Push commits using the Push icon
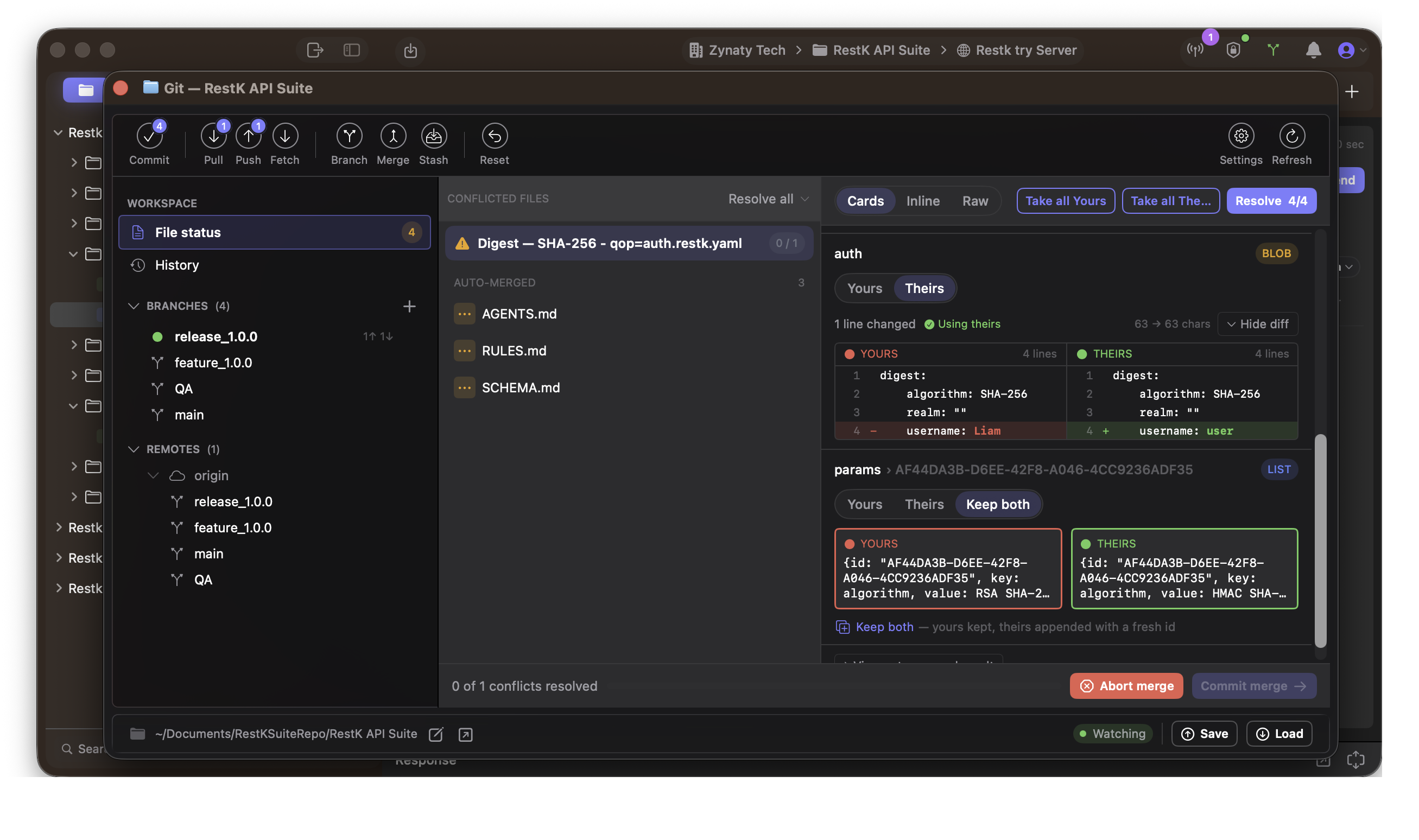The image size is (1419, 840). (x=248, y=143)
